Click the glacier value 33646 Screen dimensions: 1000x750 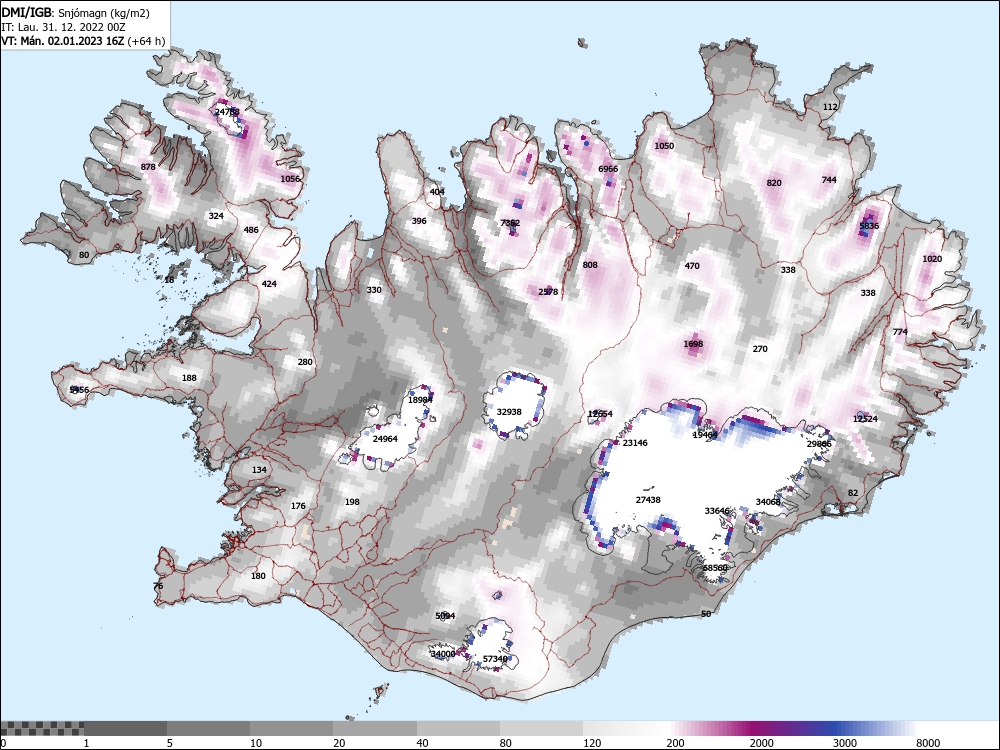[717, 511]
